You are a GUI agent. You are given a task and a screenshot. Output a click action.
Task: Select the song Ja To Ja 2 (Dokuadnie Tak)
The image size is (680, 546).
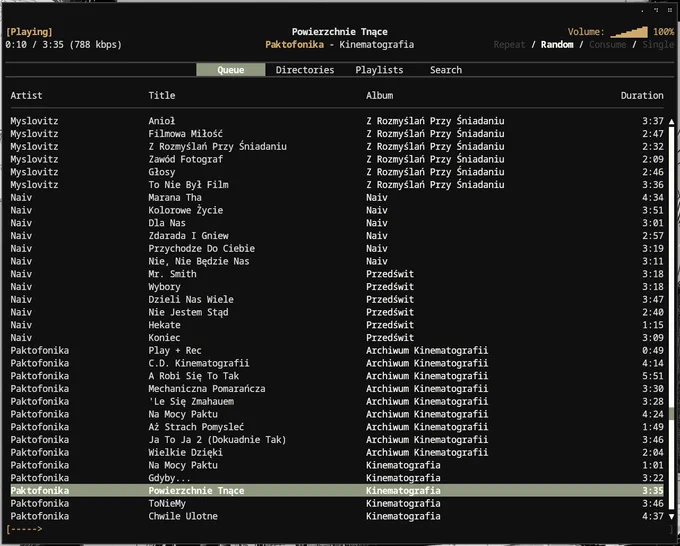tap(337, 440)
